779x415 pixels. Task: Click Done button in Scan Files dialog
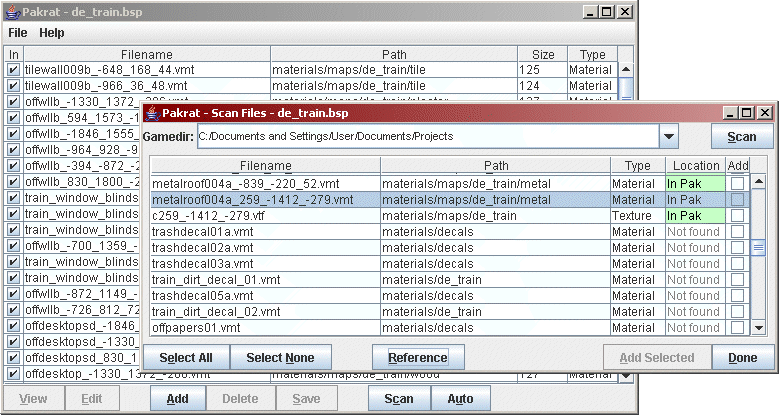tap(742, 358)
